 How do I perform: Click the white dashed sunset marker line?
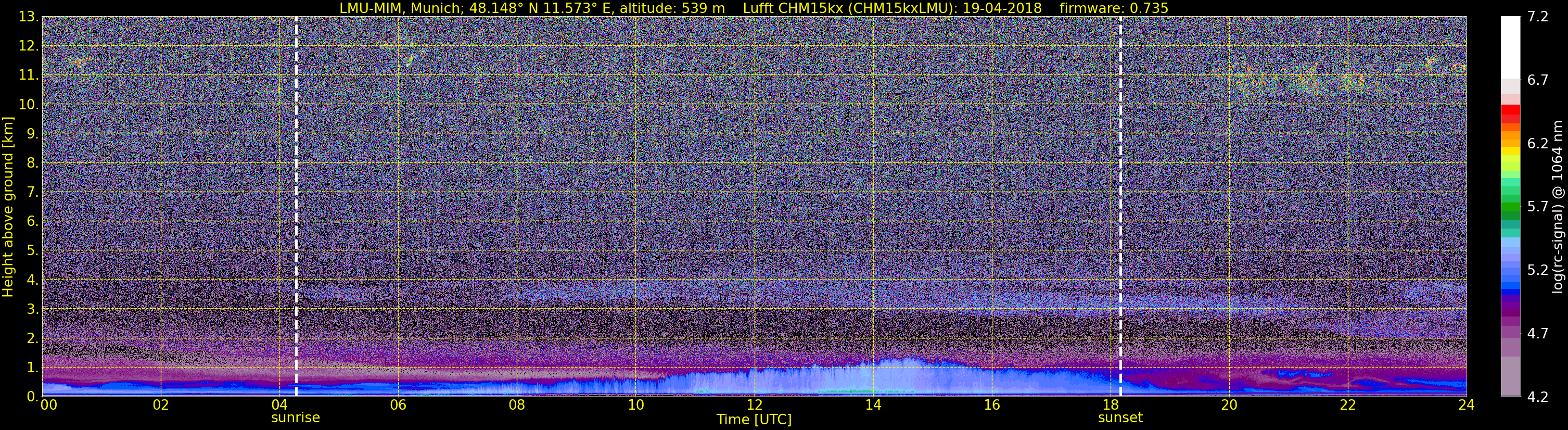(1120, 206)
